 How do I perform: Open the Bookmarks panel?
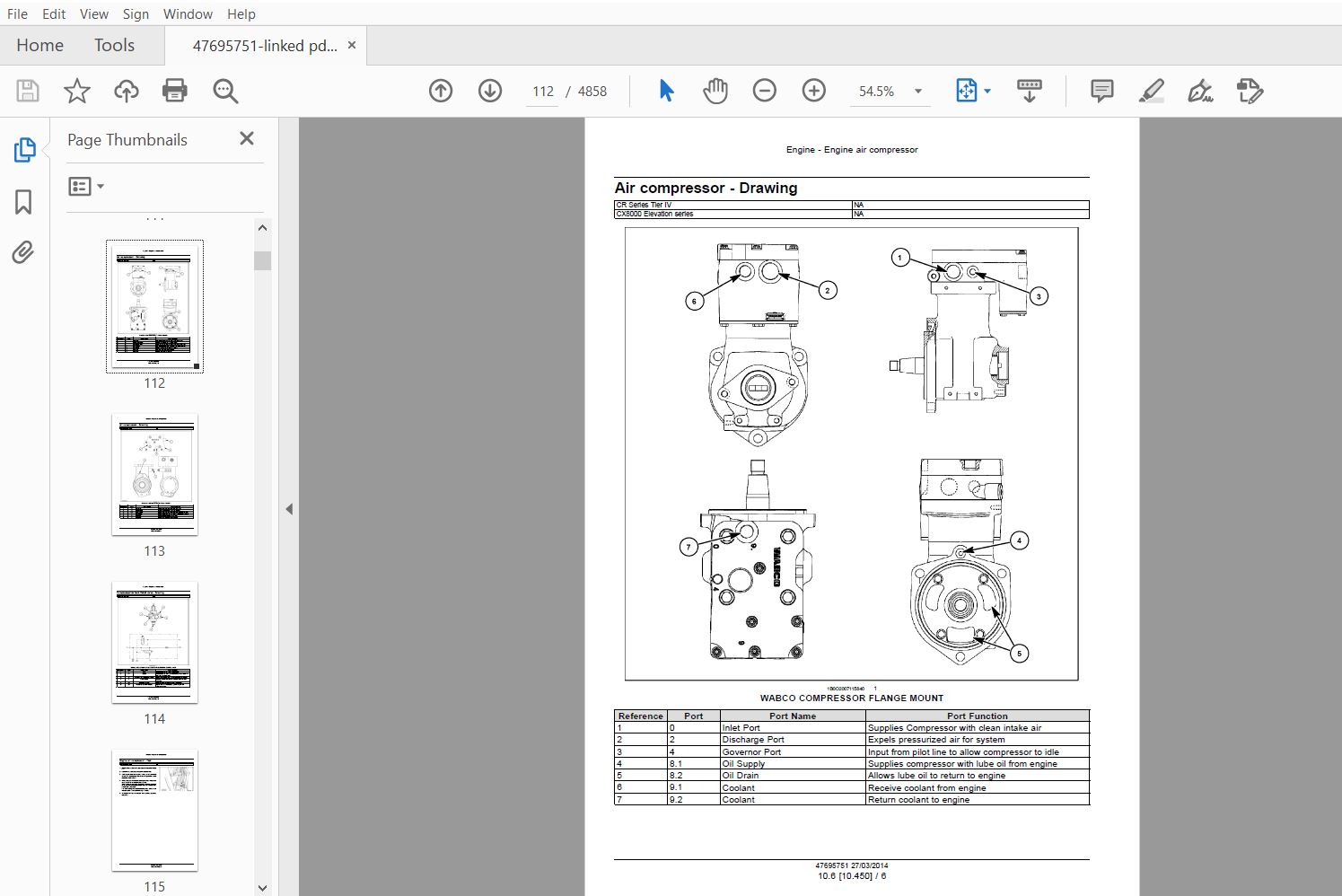coord(24,202)
